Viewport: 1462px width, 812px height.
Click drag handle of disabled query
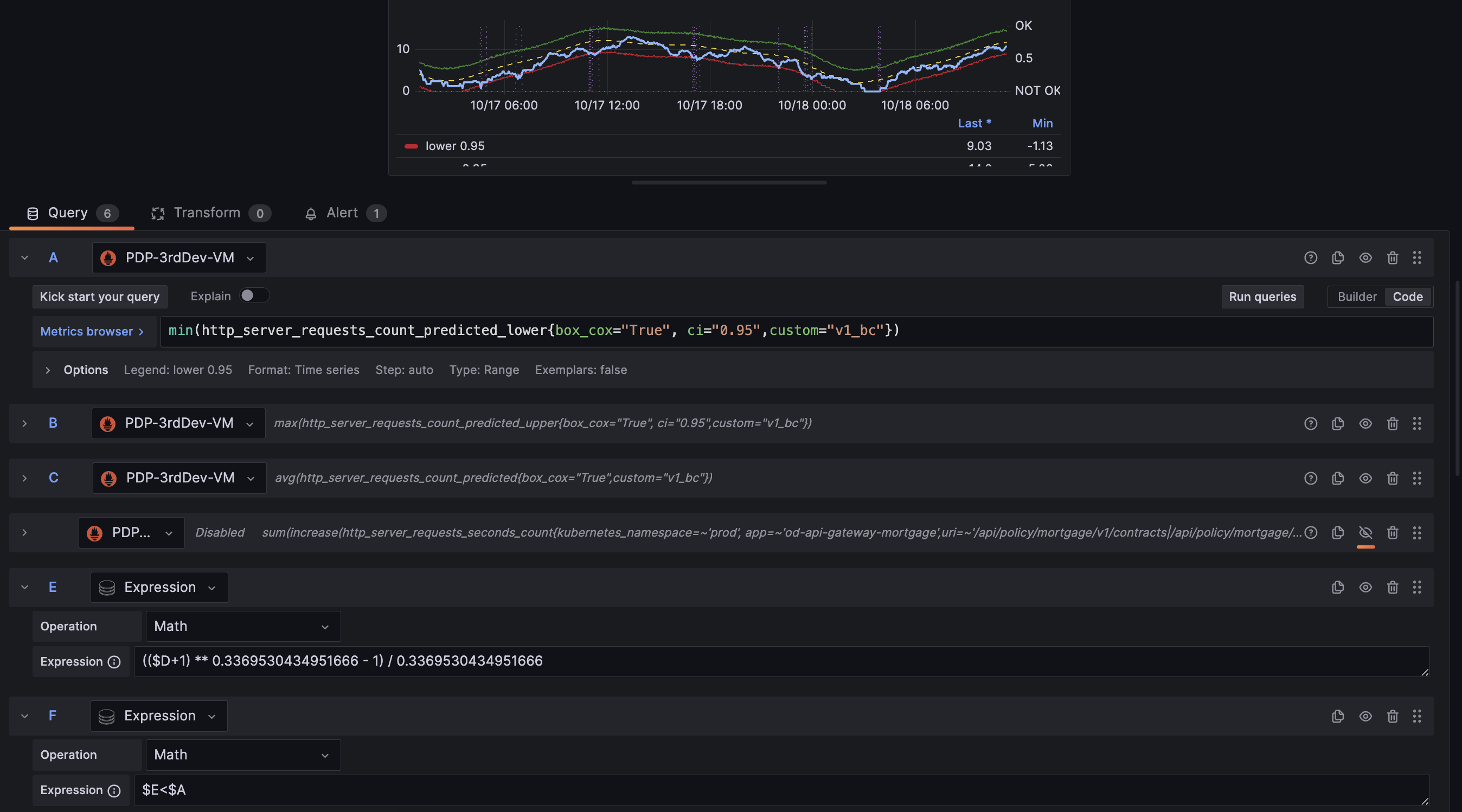point(1417,533)
